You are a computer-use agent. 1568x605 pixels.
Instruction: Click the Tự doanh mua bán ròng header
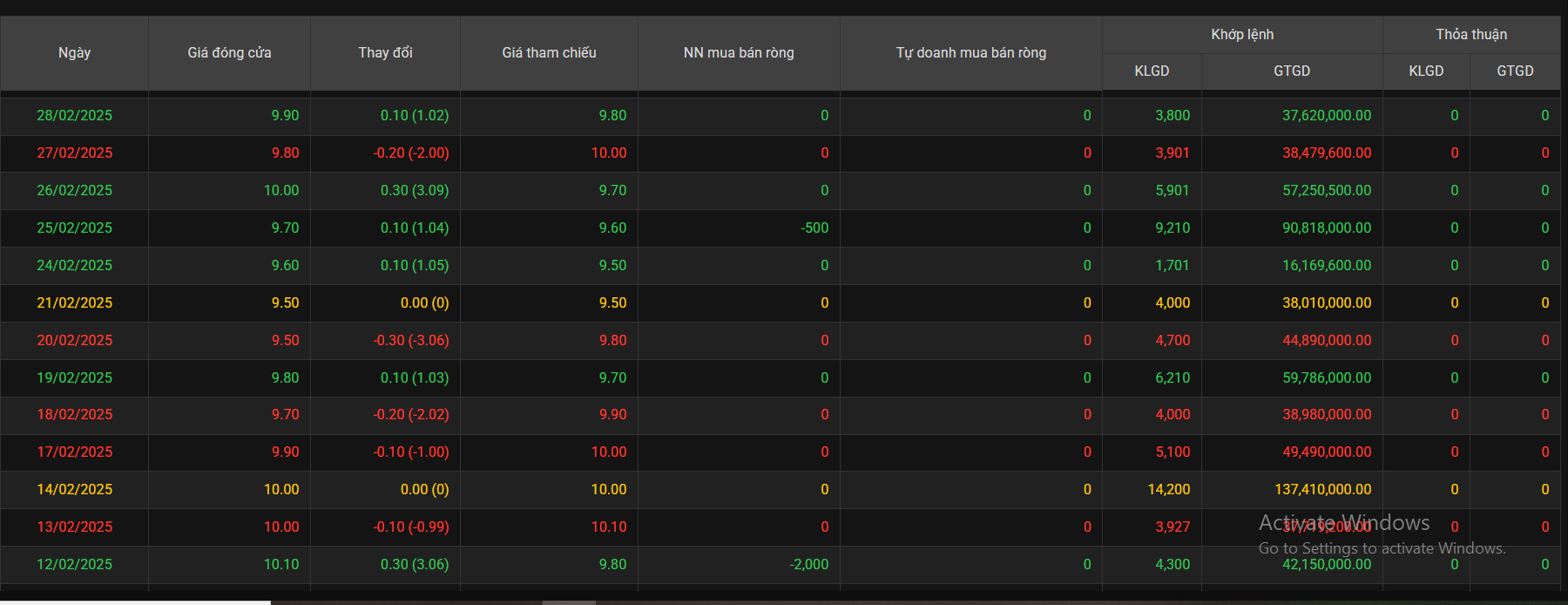(970, 53)
